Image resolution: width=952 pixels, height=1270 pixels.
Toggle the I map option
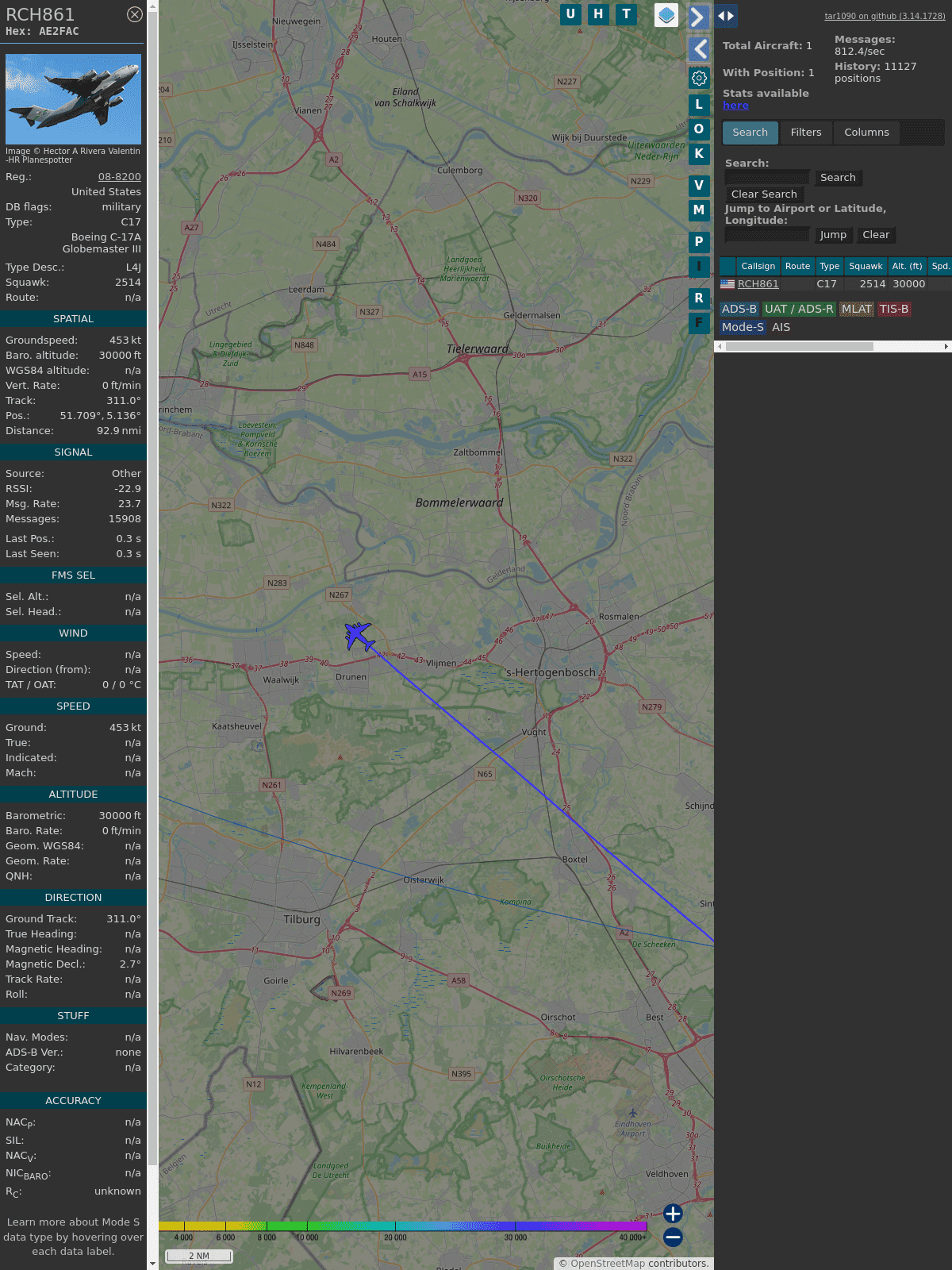click(x=699, y=267)
